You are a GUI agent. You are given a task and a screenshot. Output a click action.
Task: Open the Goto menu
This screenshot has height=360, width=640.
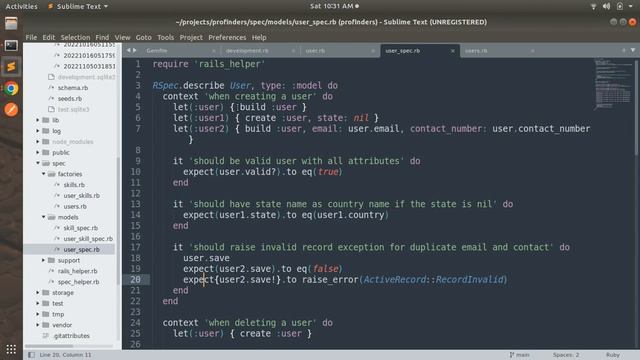coord(143,37)
